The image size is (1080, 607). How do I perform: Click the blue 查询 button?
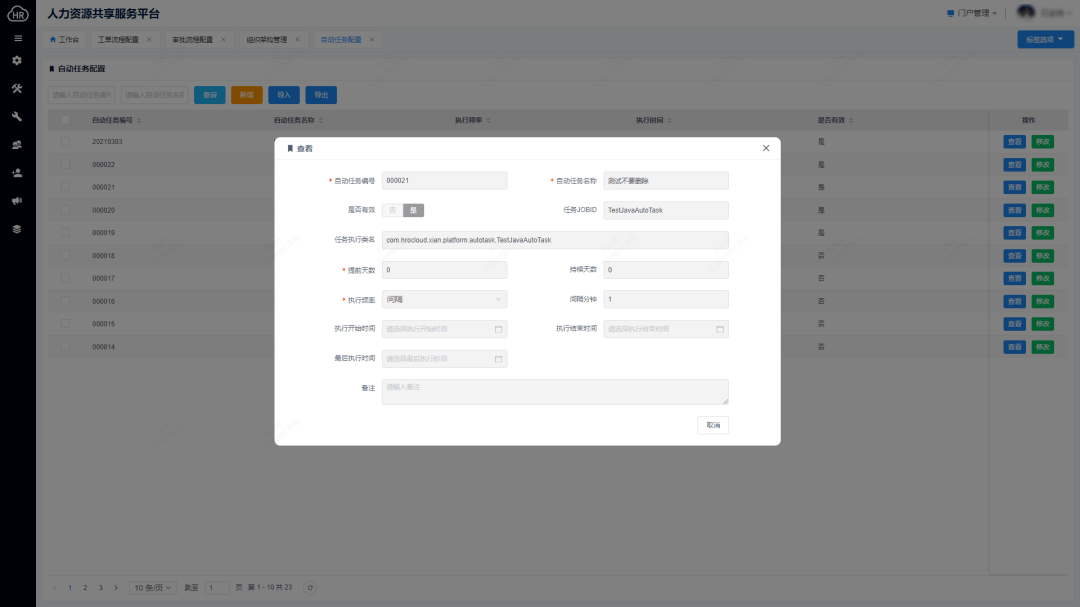210,95
